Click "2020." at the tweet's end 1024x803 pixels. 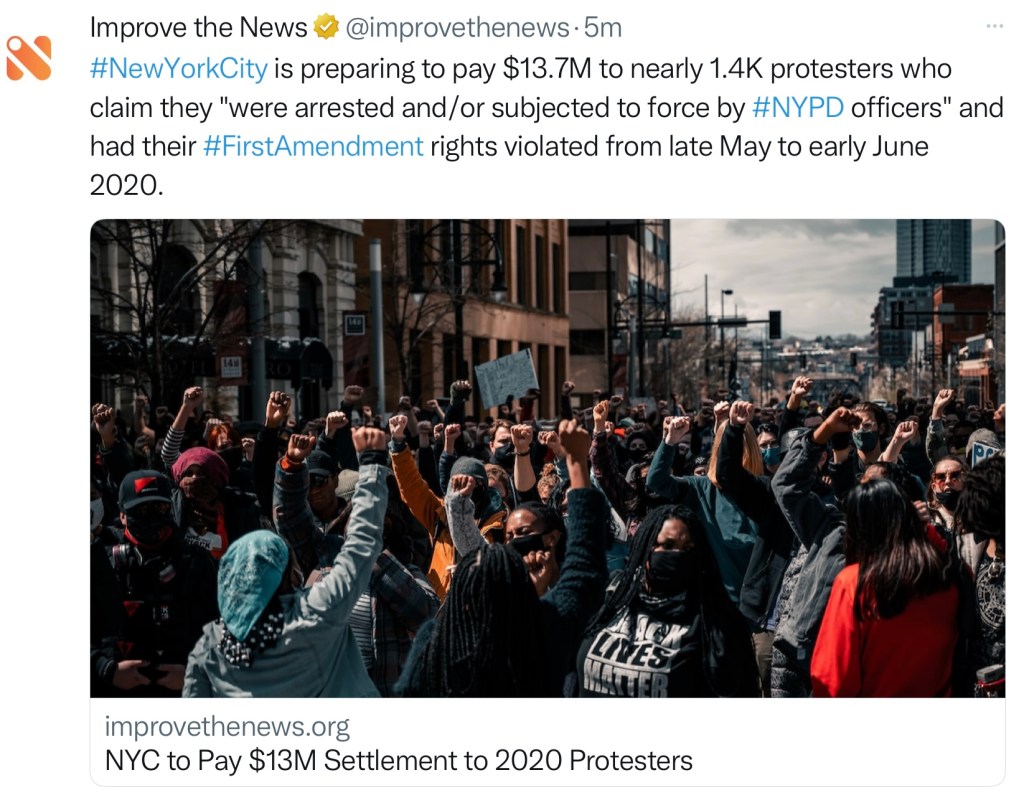(x=125, y=185)
